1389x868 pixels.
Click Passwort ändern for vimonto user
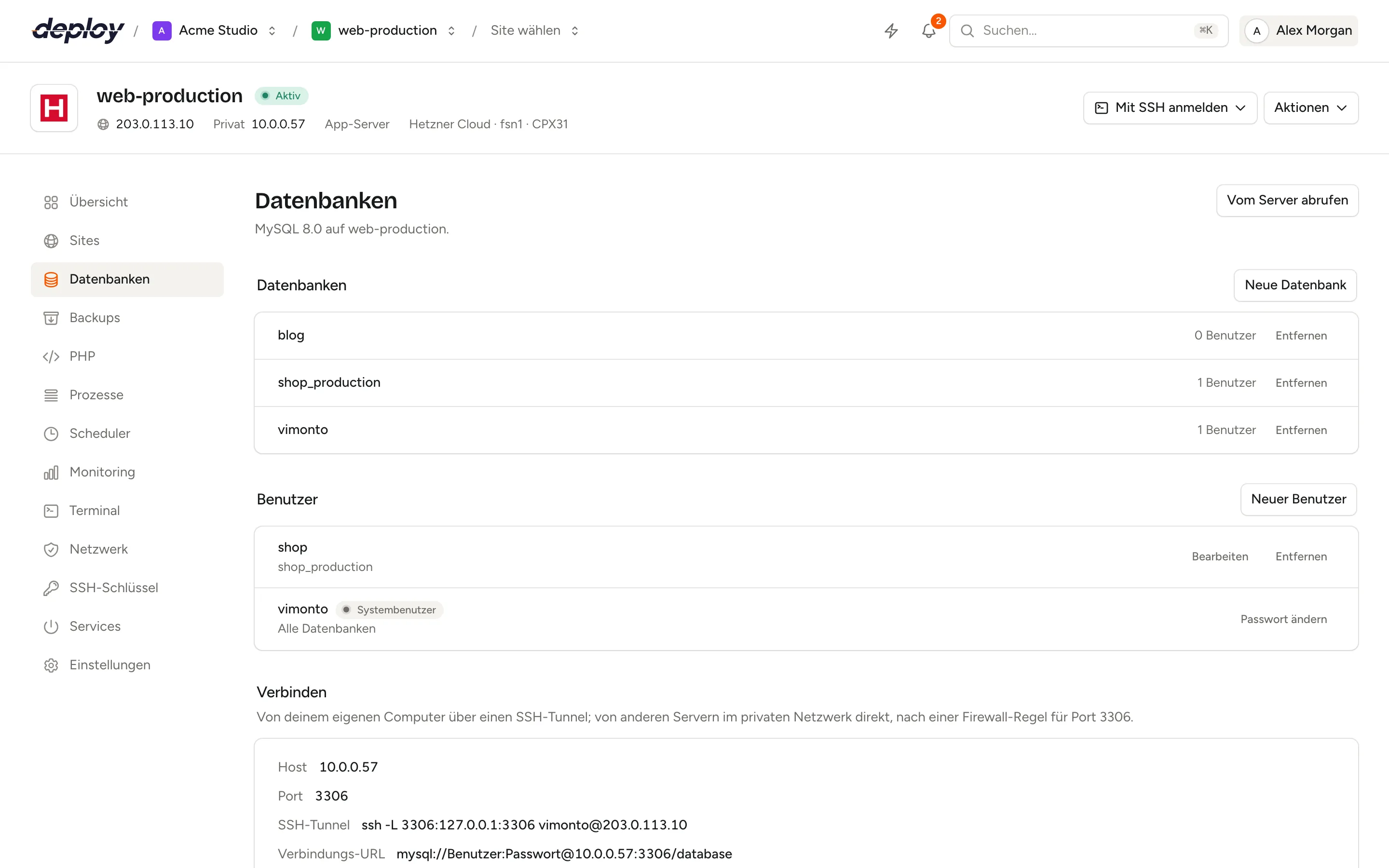tap(1283, 620)
